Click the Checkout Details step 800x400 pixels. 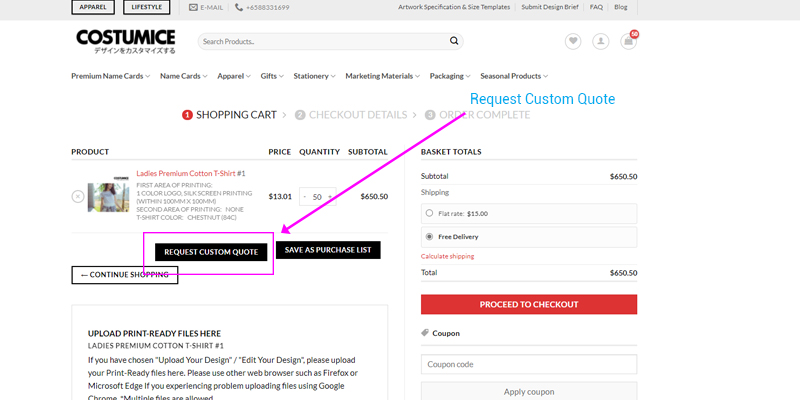351,115
